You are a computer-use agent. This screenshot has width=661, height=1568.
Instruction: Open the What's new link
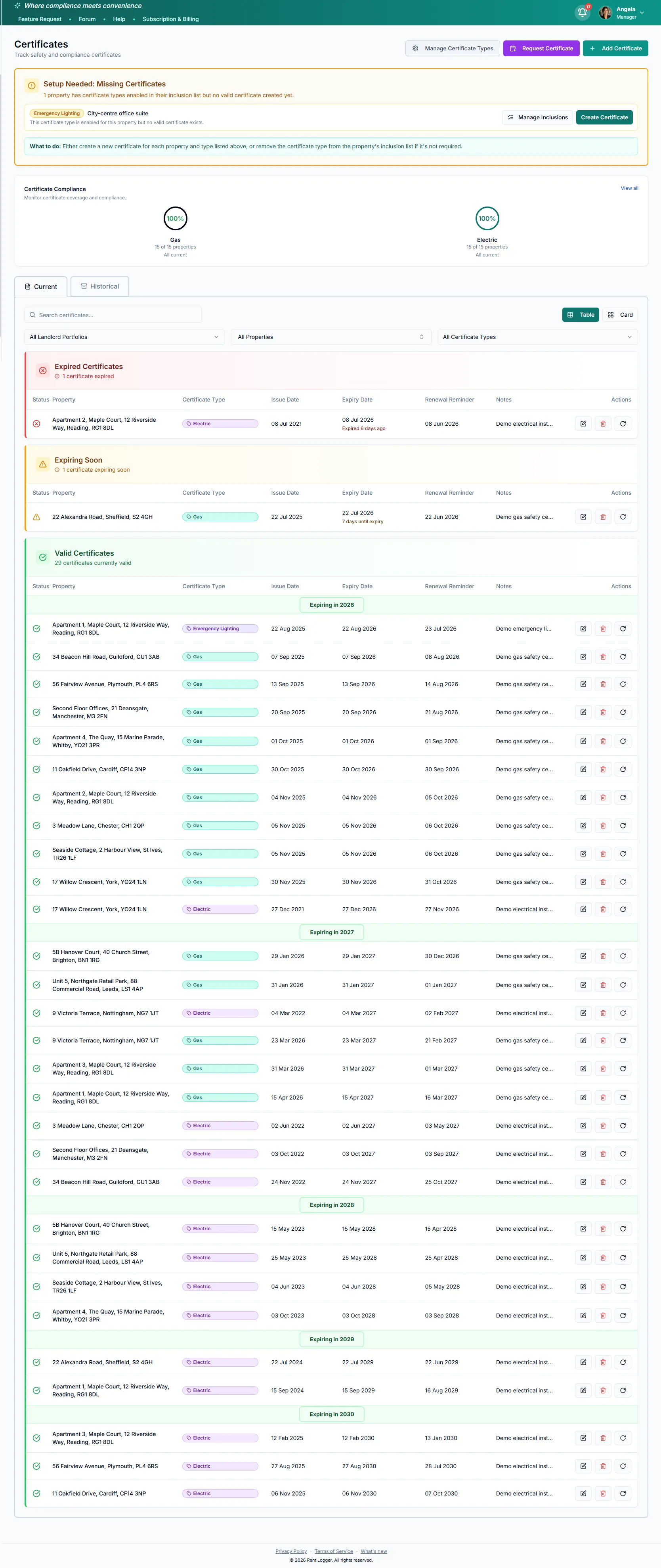[x=374, y=1552]
